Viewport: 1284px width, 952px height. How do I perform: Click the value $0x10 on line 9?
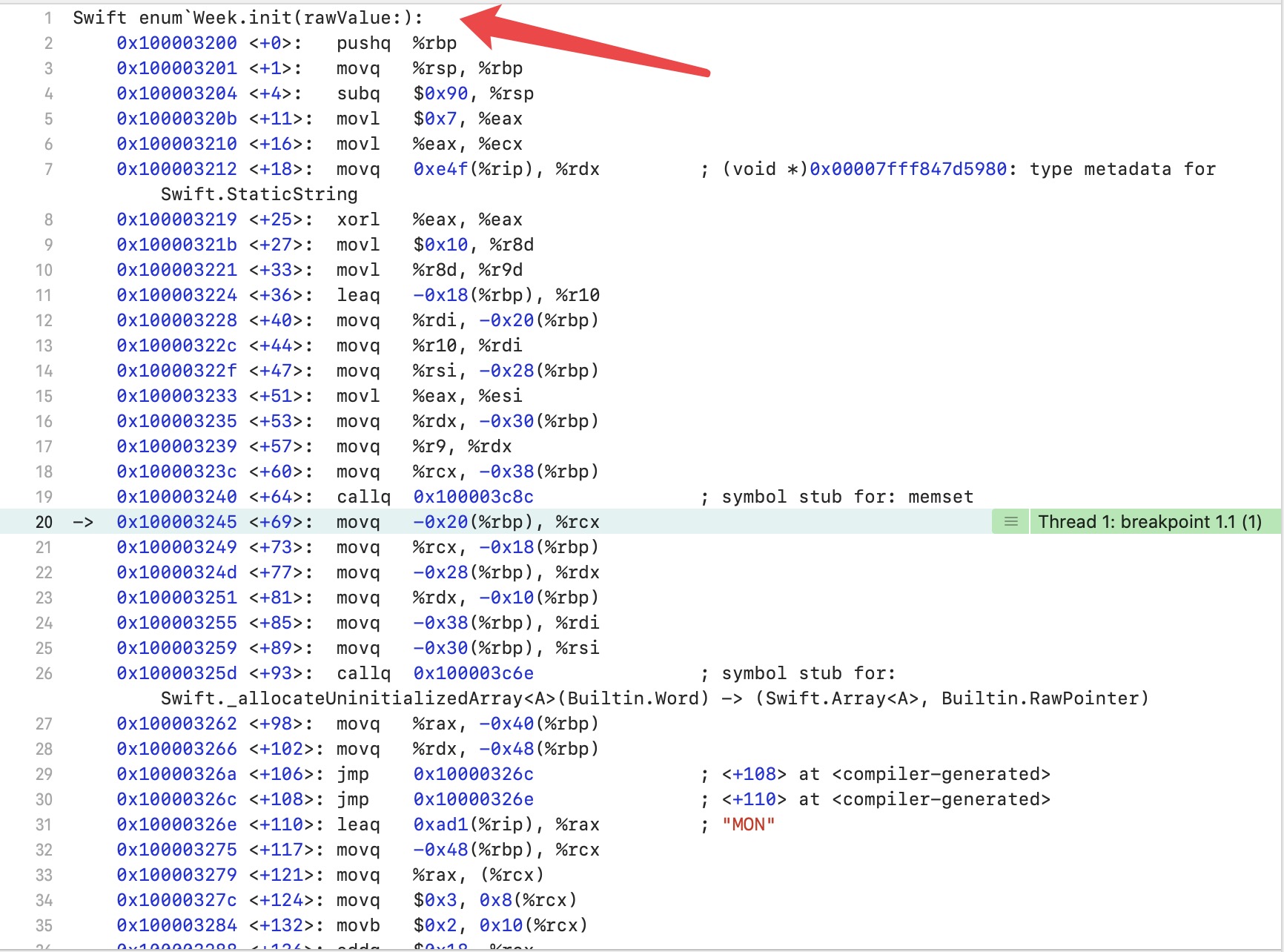440,245
